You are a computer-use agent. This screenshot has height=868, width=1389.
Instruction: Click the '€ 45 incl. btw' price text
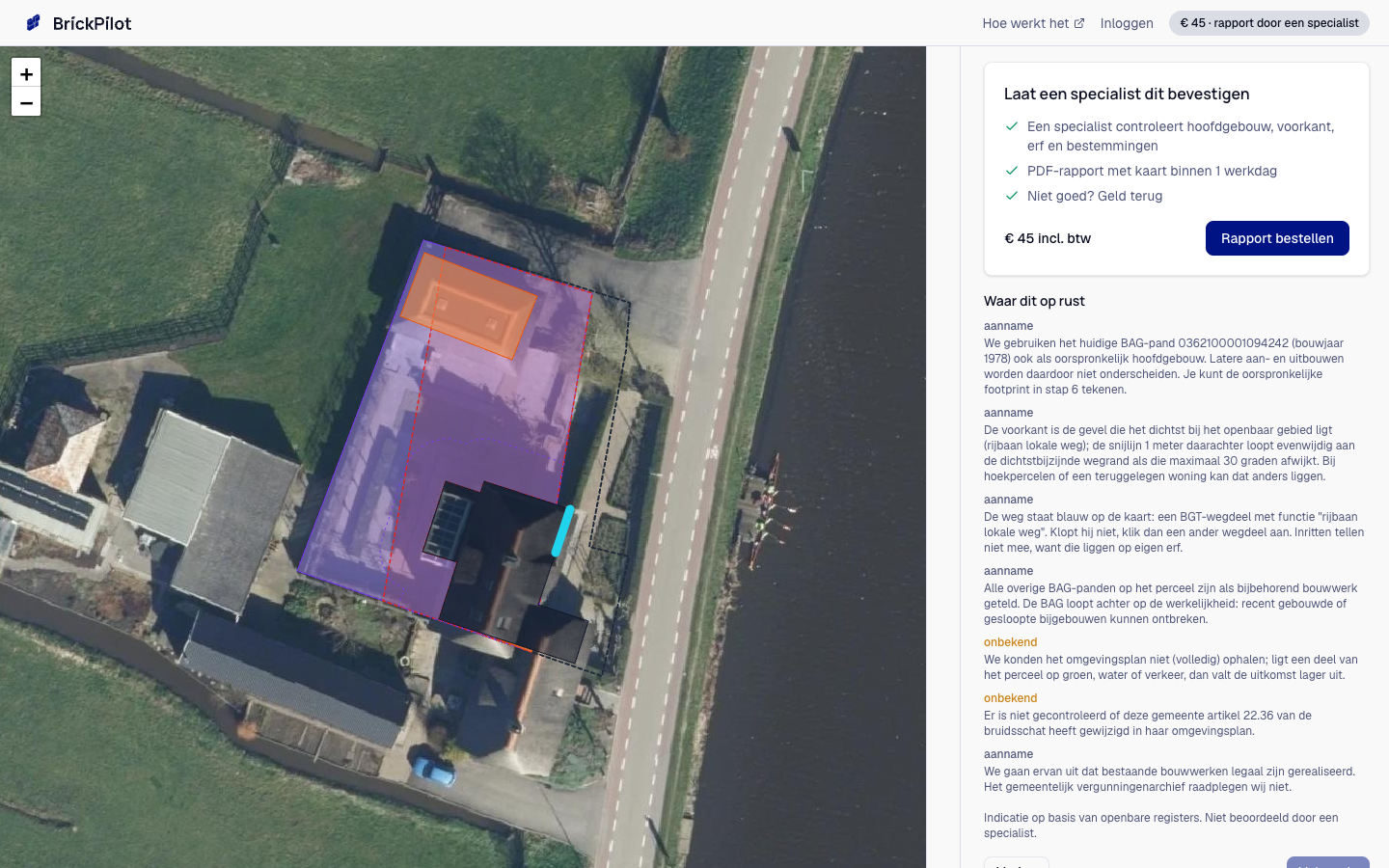pyautogui.click(x=1048, y=238)
